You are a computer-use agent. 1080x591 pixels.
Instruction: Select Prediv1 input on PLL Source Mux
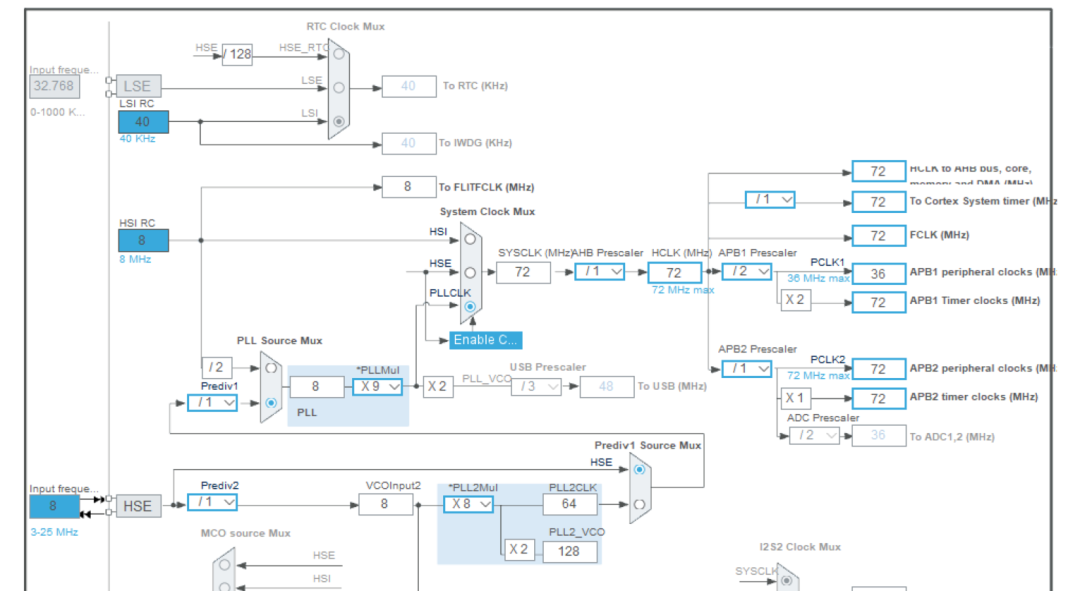tap(271, 403)
